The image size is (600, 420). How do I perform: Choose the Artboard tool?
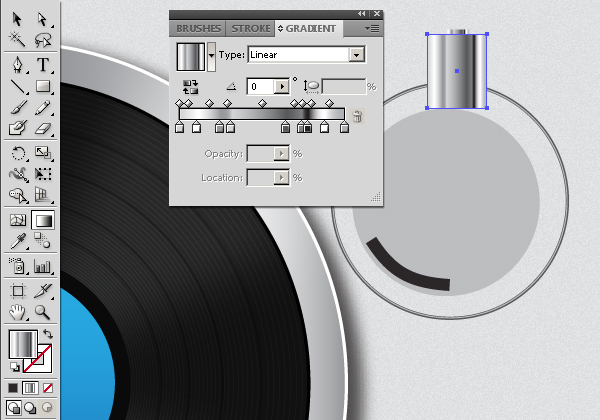tap(18, 291)
